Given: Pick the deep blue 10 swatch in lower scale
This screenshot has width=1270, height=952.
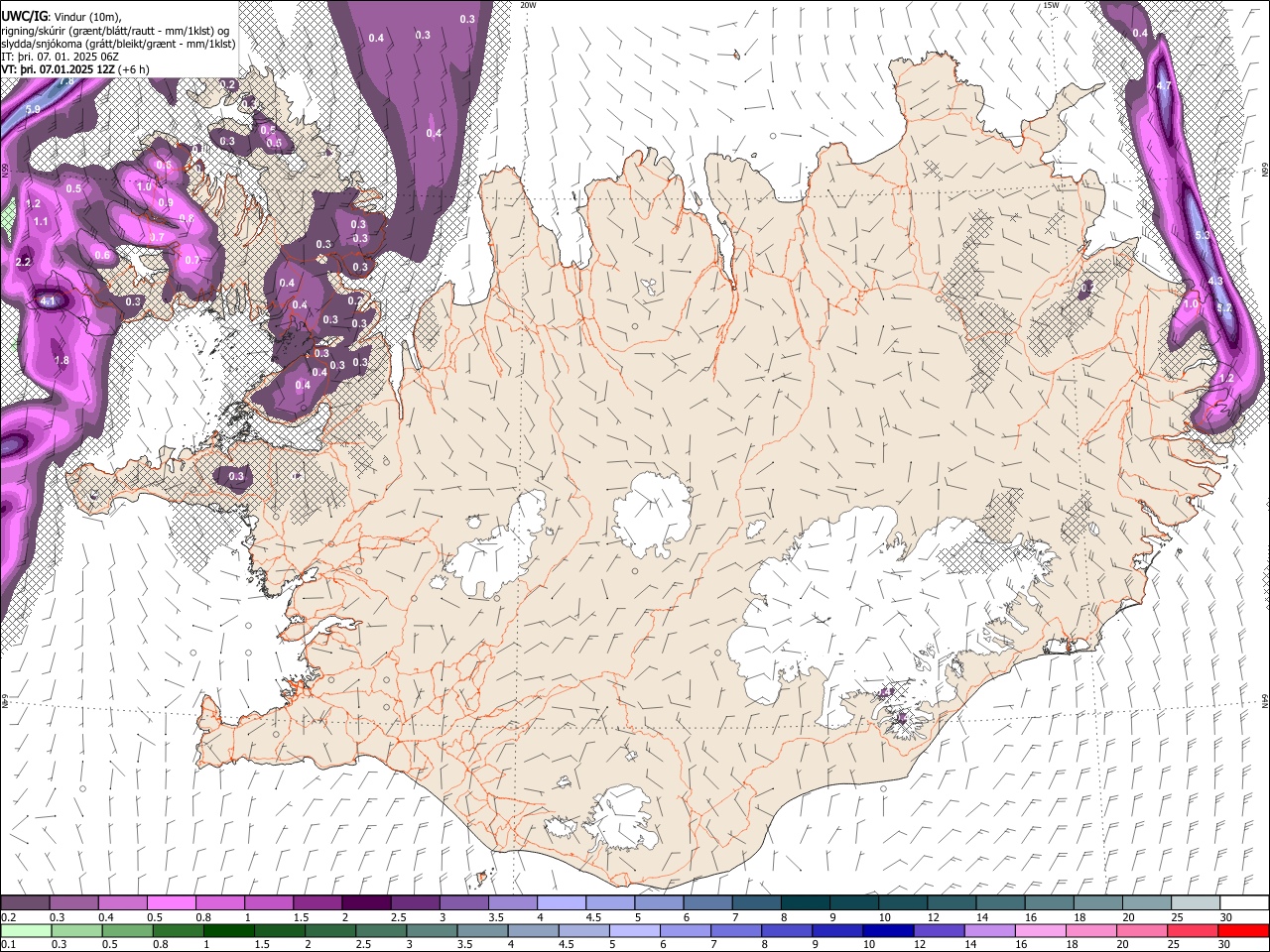Looking at the screenshot, I should click(888, 930).
